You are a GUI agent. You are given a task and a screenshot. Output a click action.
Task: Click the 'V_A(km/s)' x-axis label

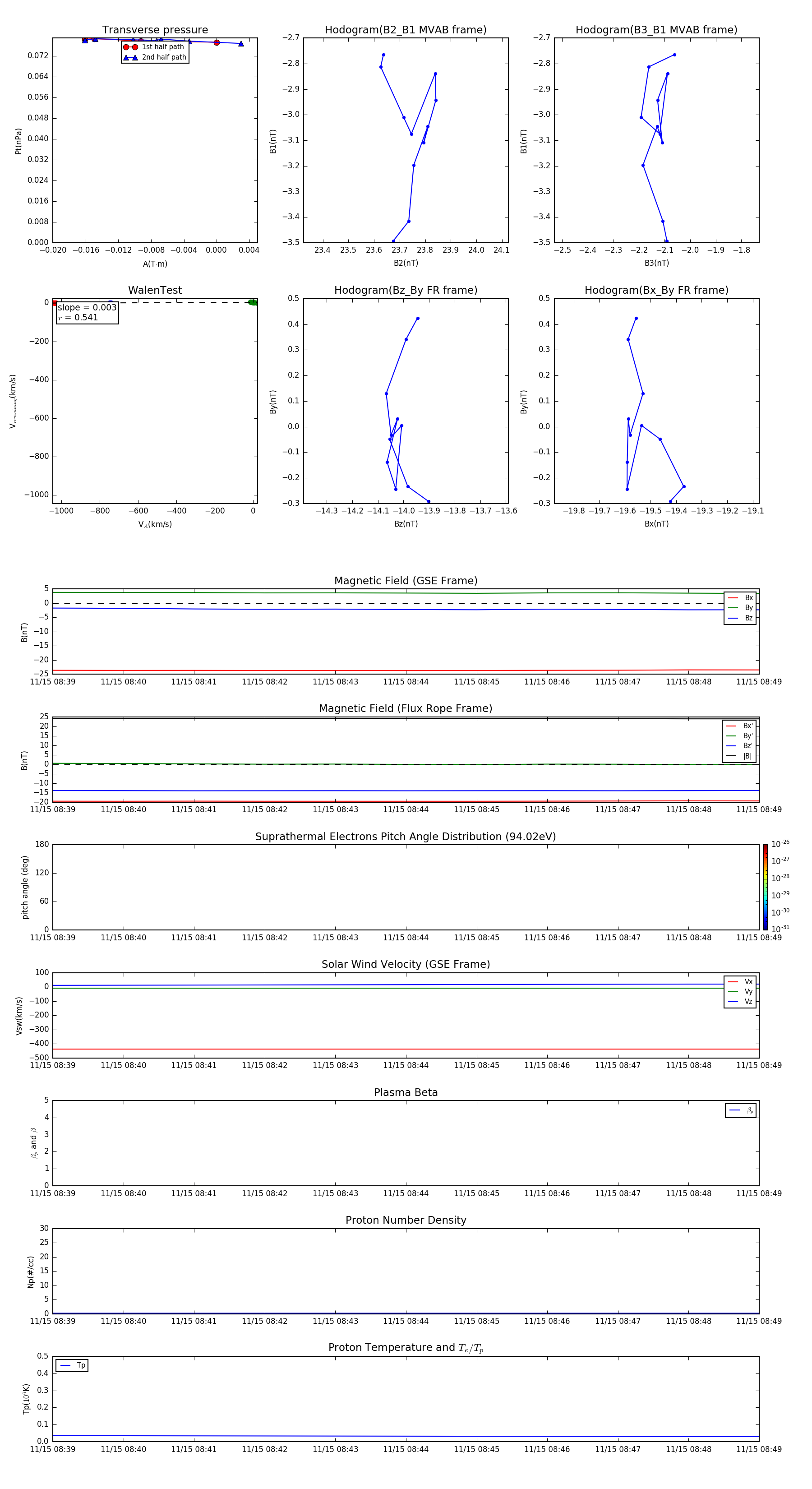point(155,524)
